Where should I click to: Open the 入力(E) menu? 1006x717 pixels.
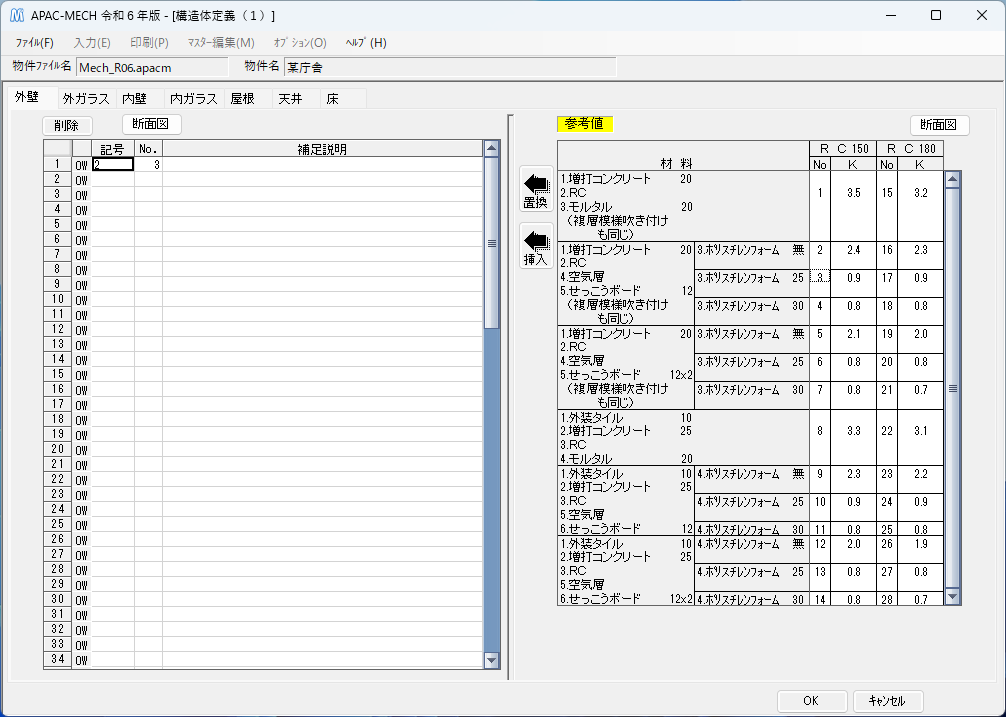92,43
